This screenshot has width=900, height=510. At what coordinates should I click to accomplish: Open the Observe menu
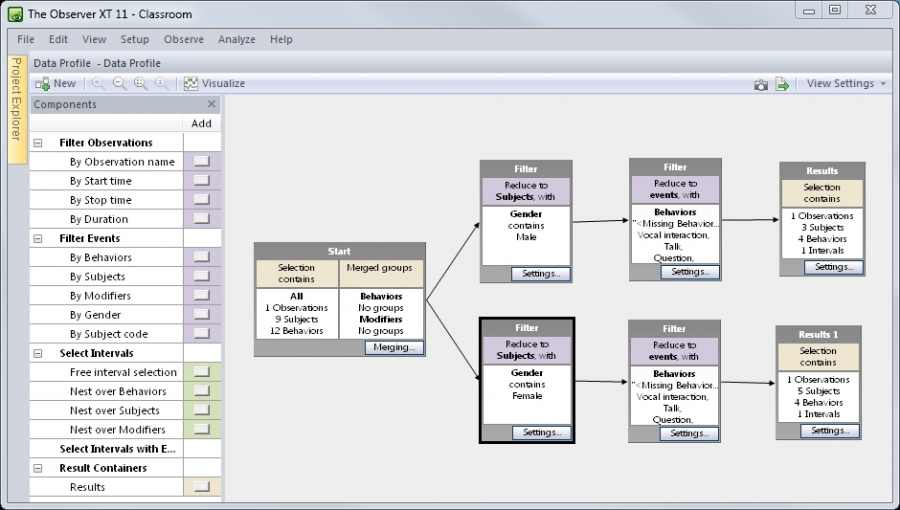point(183,40)
